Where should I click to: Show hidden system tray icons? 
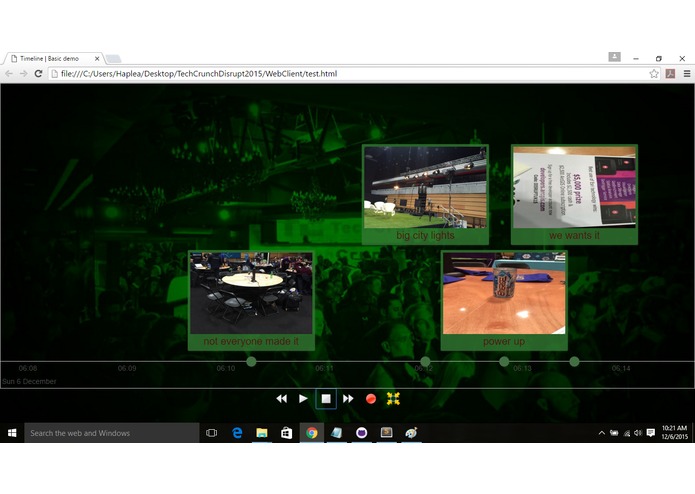601,433
